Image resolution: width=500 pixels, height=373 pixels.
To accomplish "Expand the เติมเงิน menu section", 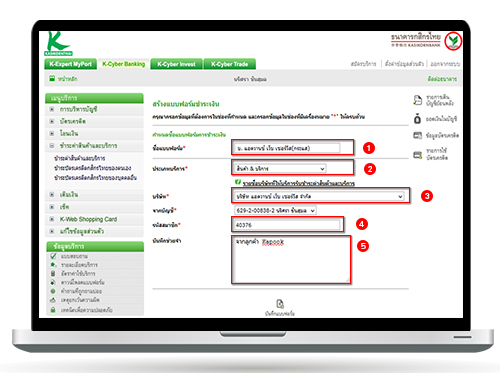I will pos(52,194).
